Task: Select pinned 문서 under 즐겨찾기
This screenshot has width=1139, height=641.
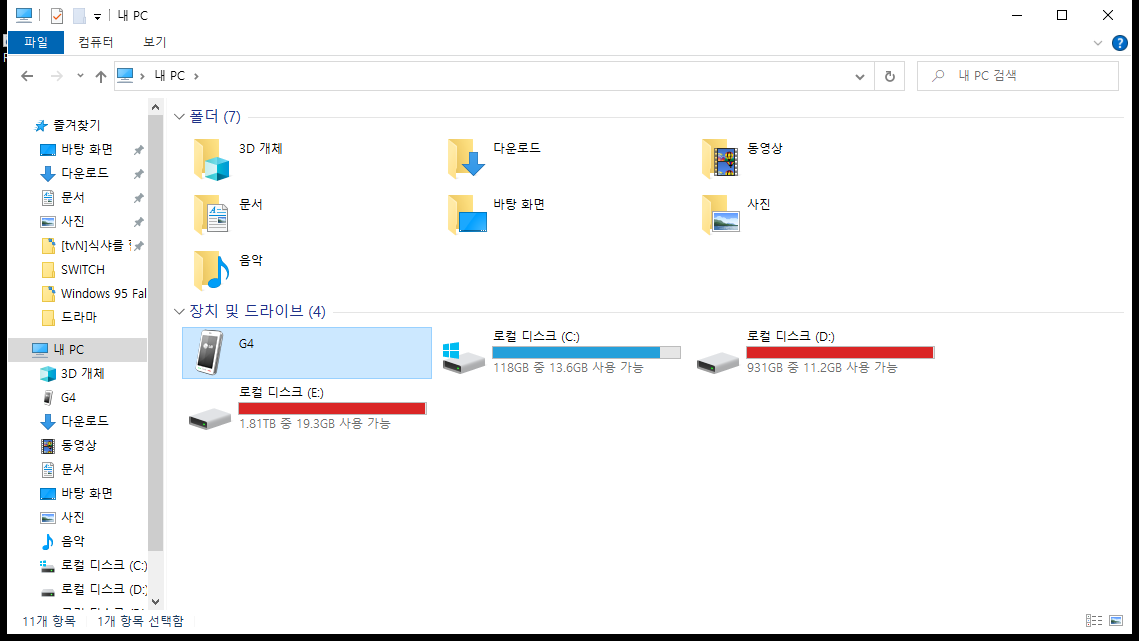Action: tap(73, 197)
